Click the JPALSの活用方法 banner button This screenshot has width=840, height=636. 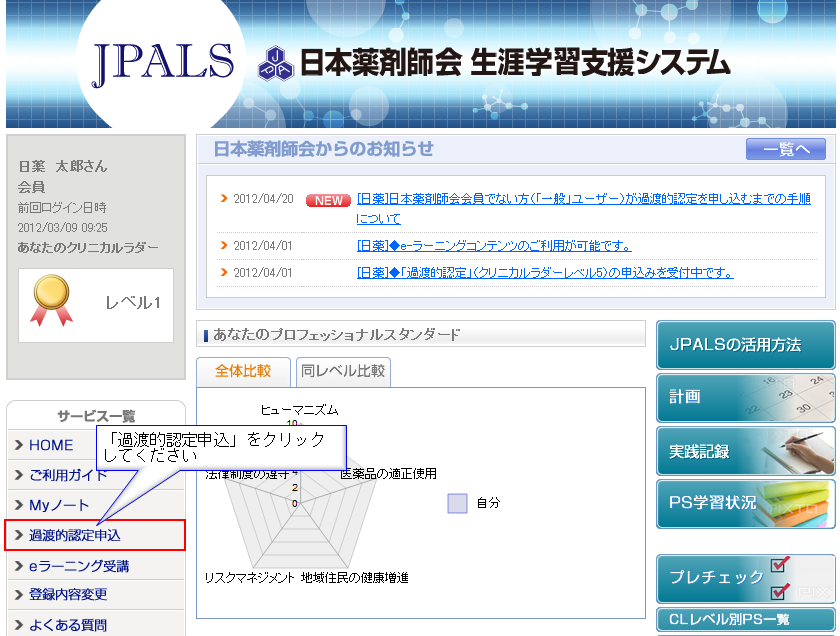746,345
